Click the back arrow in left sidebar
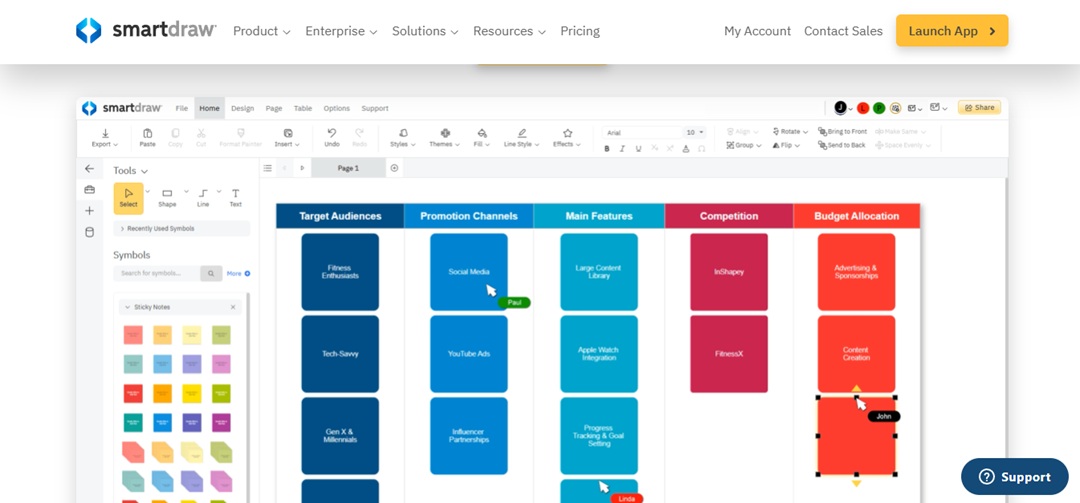 (x=90, y=169)
